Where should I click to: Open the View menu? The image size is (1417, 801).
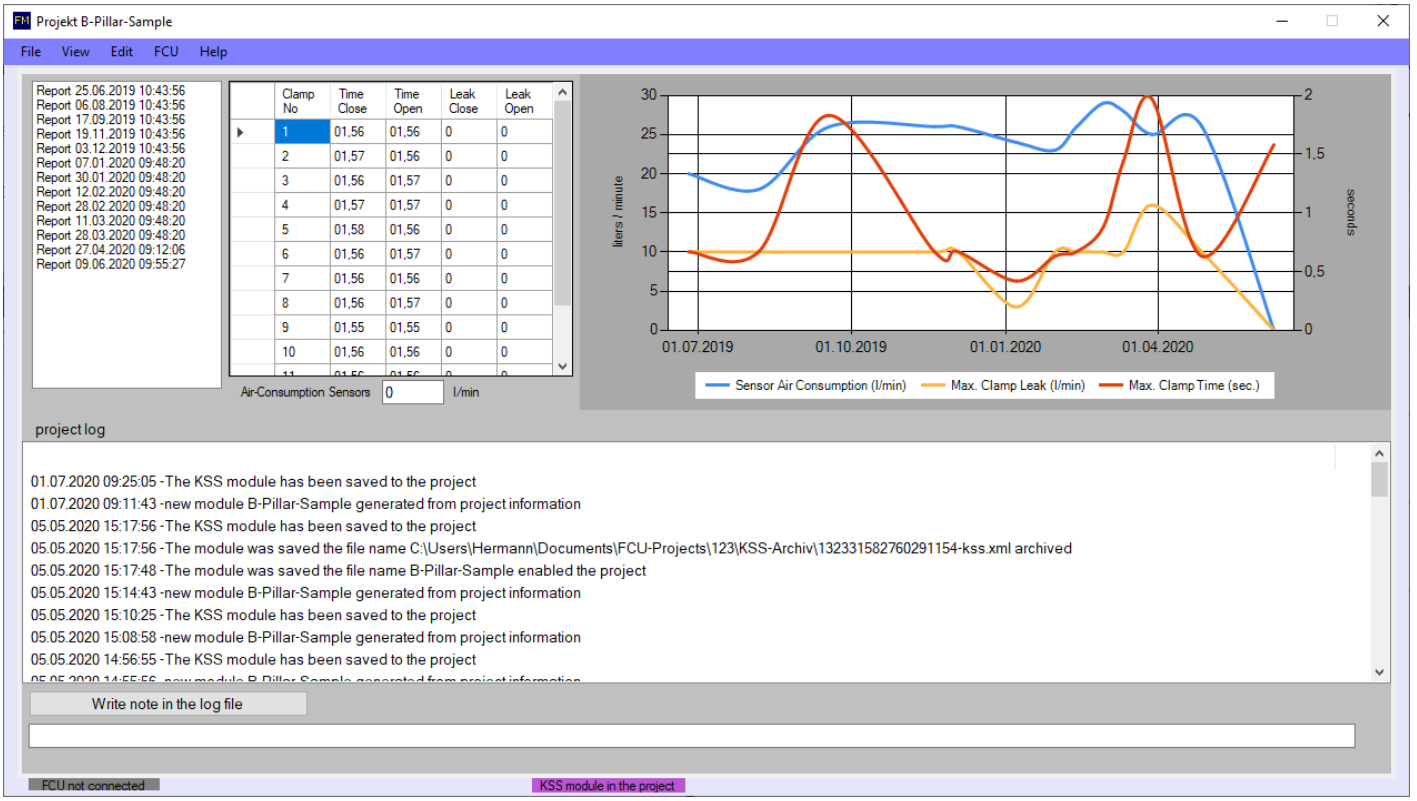click(75, 51)
